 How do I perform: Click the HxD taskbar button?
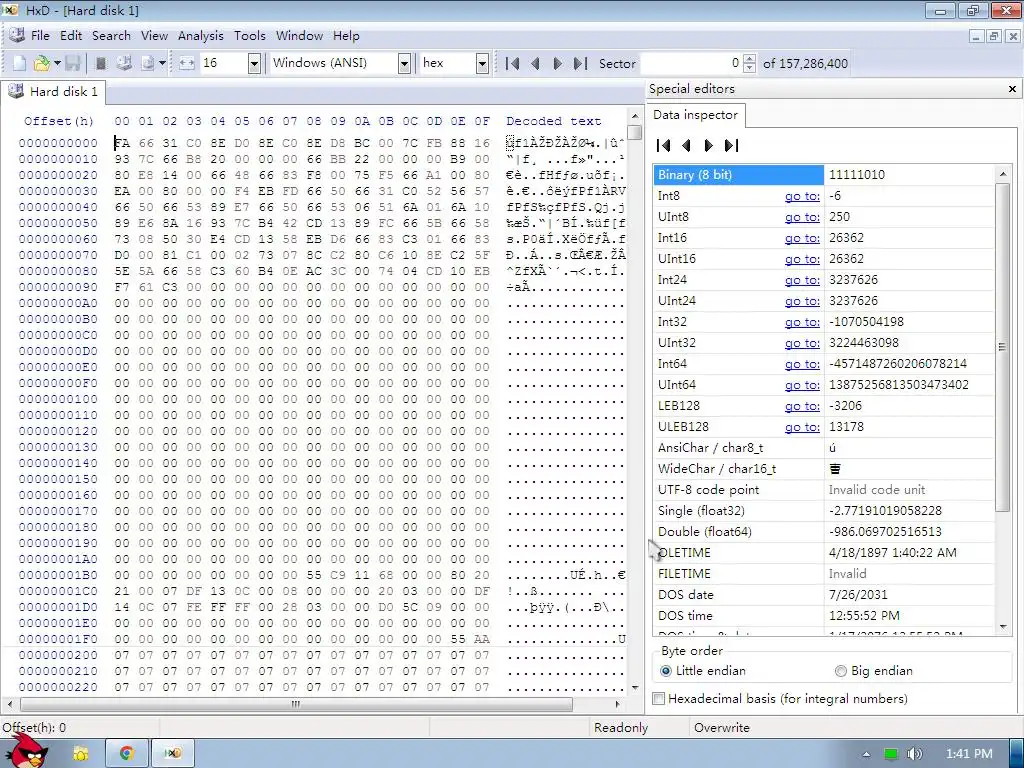(172, 753)
